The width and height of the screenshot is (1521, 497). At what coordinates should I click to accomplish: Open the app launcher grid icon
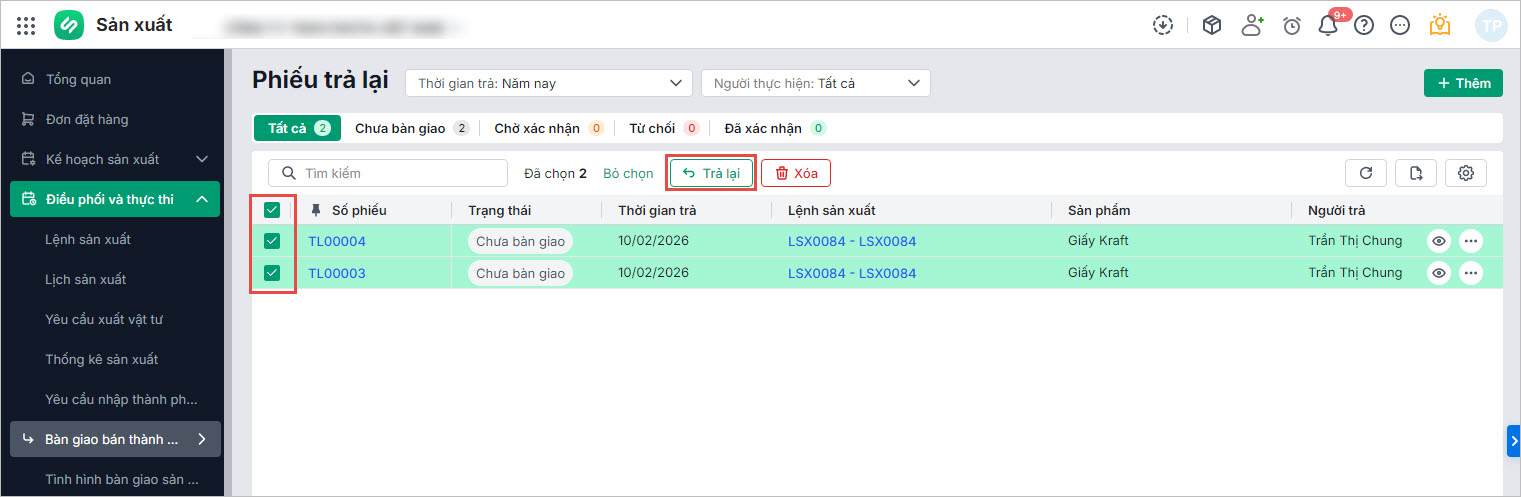26,25
